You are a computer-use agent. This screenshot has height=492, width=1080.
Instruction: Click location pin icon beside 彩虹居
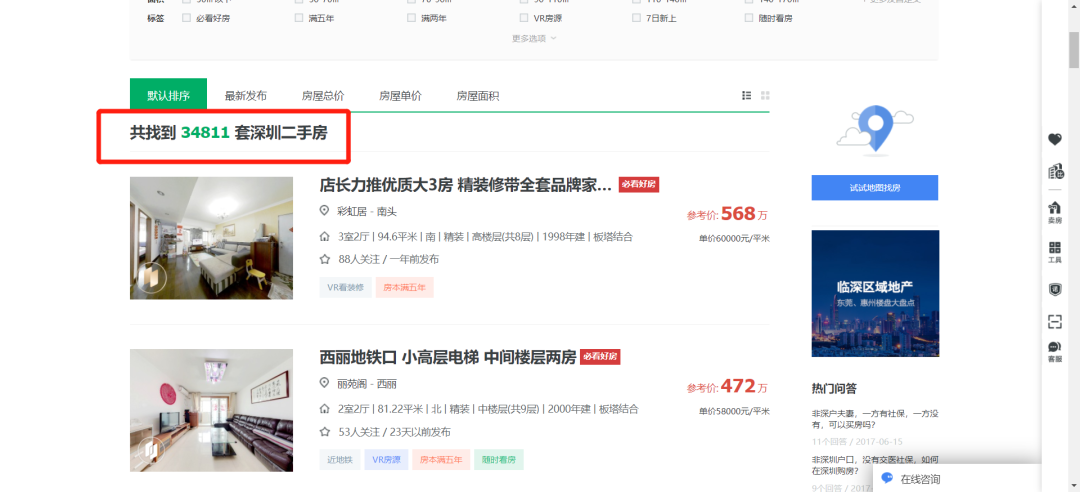[x=324, y=211]
